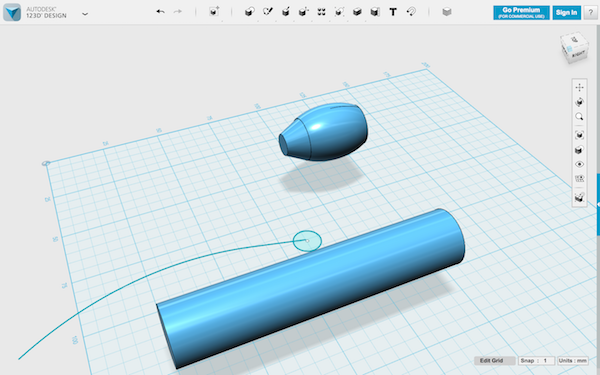600x375 pixels.
Task: Toggle snapping icon at bottom of navigation bar
Action: point(579,197)
